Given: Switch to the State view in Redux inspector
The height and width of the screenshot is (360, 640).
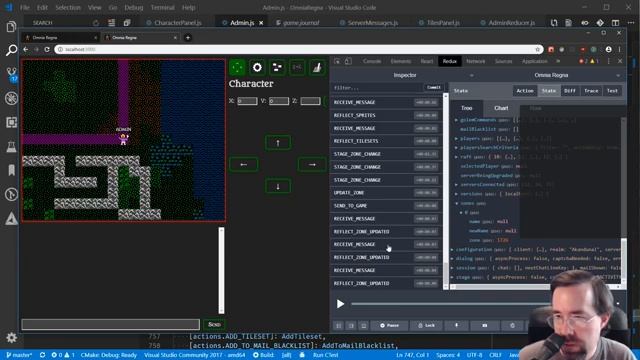Looking at the screenshot, I should pyautogui.click(x=549, y=91).
